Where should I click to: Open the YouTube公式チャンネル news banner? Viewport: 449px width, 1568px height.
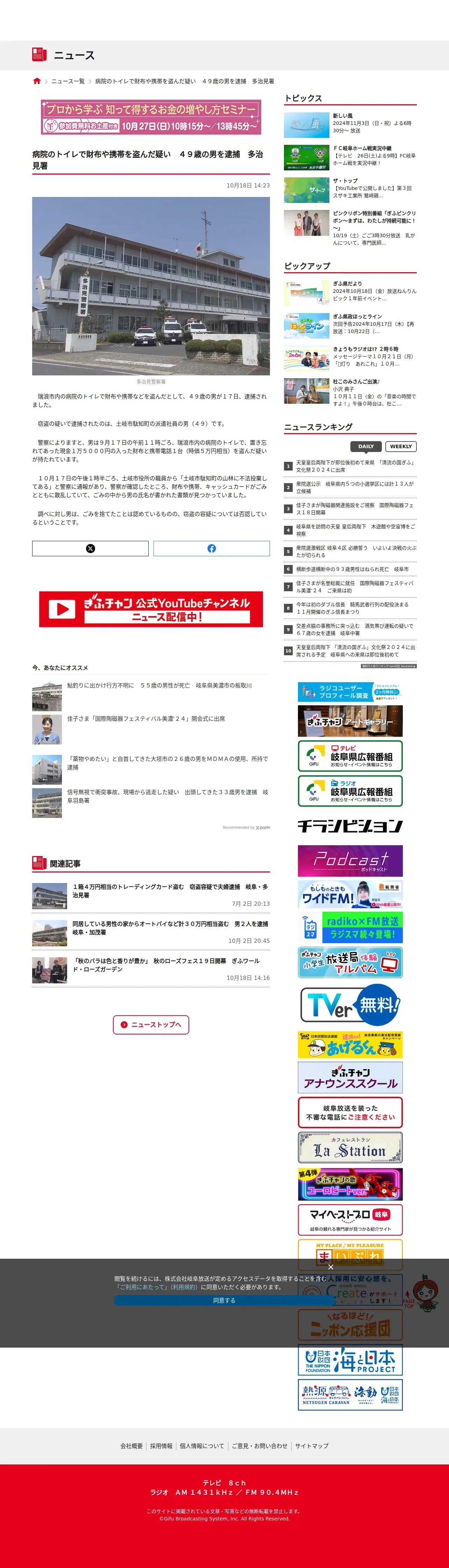tap(151, 609)
